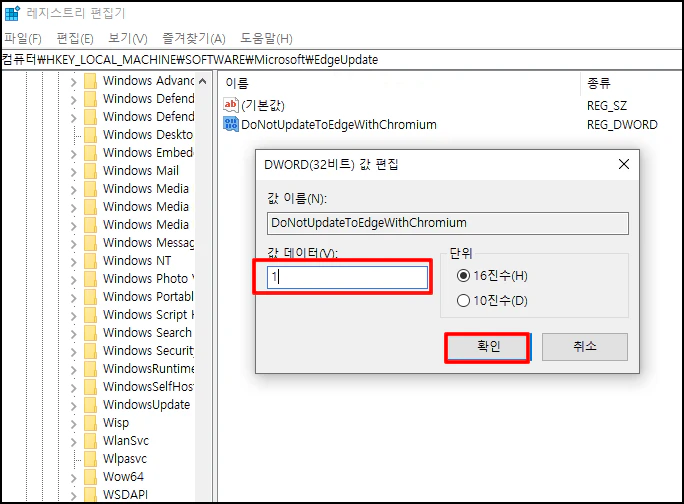Click the WindowsUpdate folder icon
The width and height of the screenshot is (684, 504).
coord(90,405)
